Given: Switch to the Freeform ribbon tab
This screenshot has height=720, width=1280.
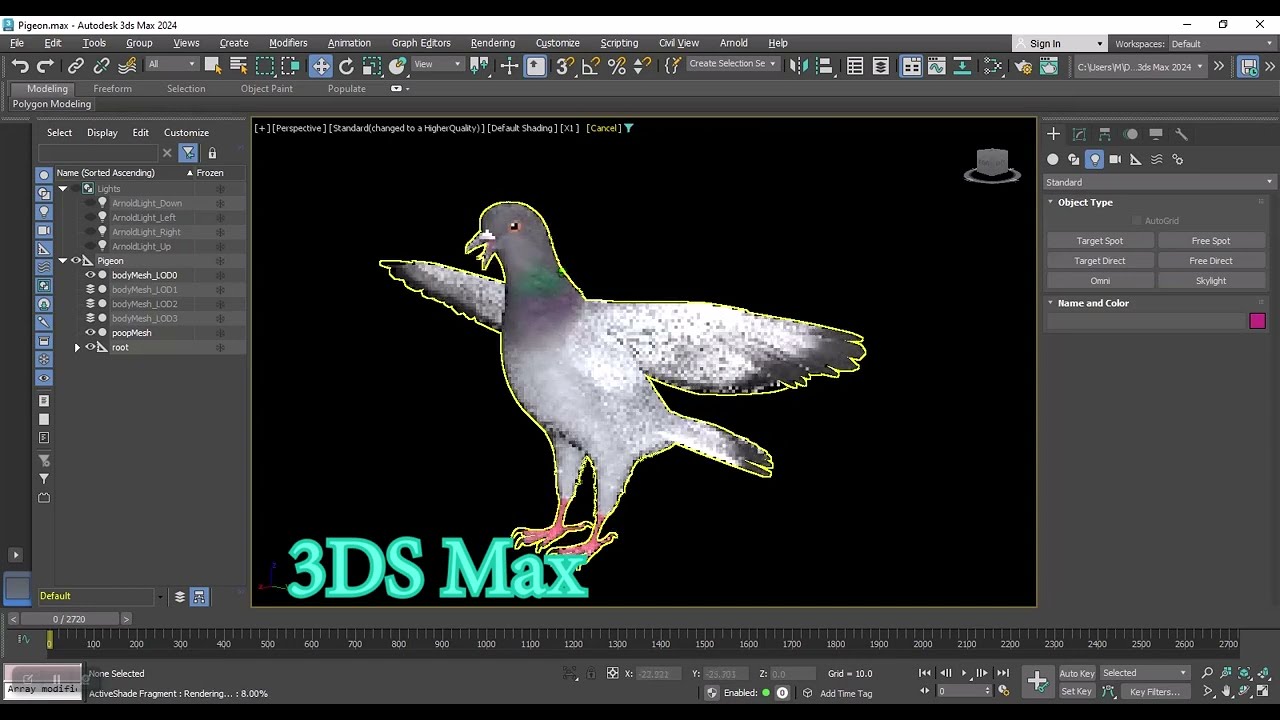Looking at the screenshot, I should 112,89.
